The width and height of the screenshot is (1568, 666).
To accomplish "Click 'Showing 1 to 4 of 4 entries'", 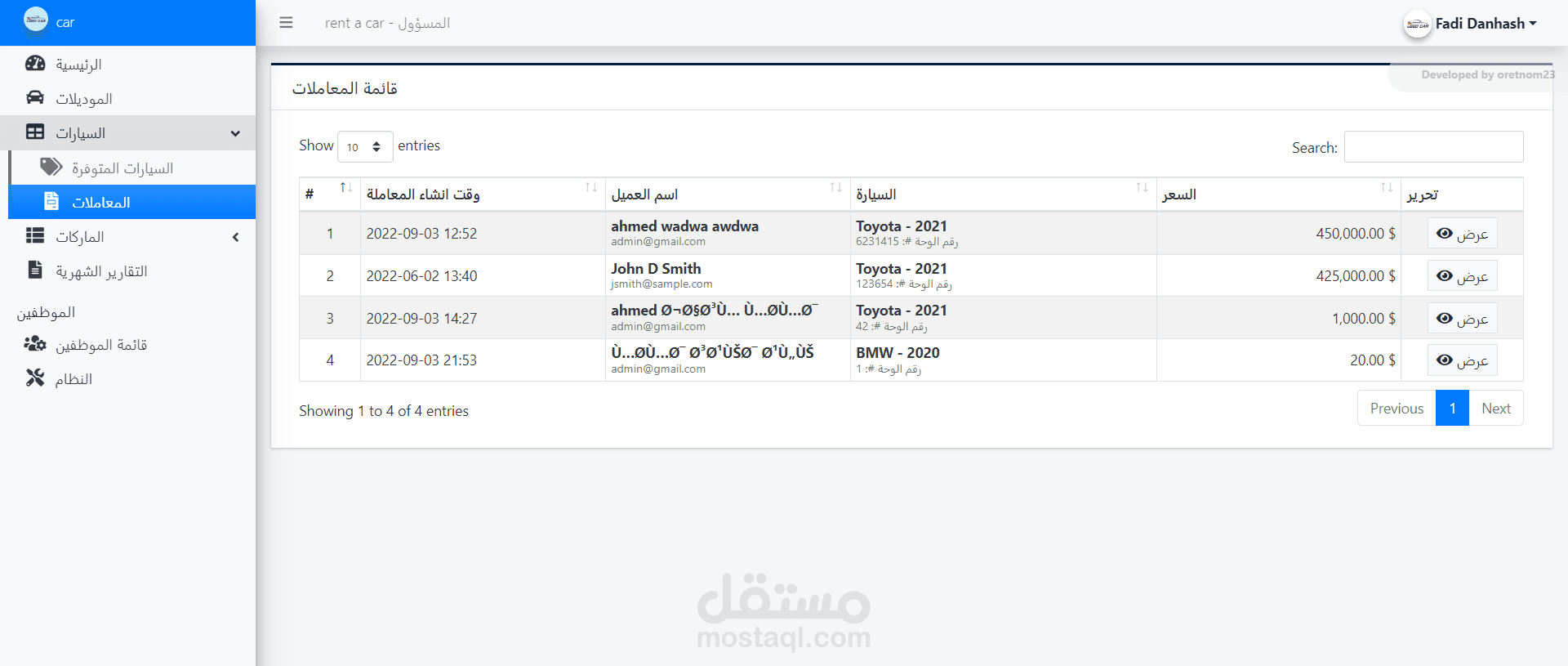I will [384, 411].
